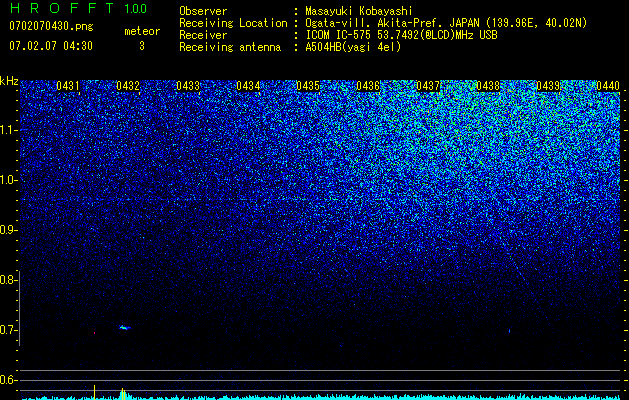Image resolution: width=629 pixels, height=400 pixels.
Task: Click the 0.6 kHz axis label
Action: pos(8,380)
